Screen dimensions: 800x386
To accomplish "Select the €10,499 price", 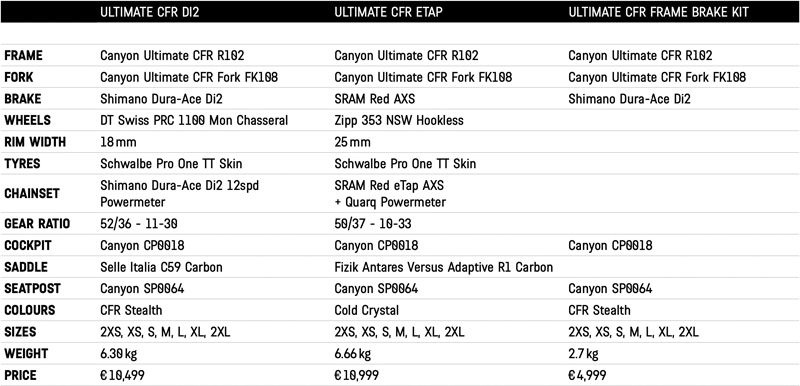I will point(122,376).
